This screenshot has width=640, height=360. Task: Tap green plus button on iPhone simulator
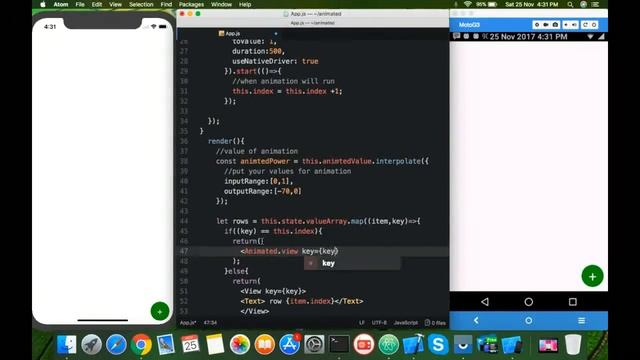tap(160, 311)
